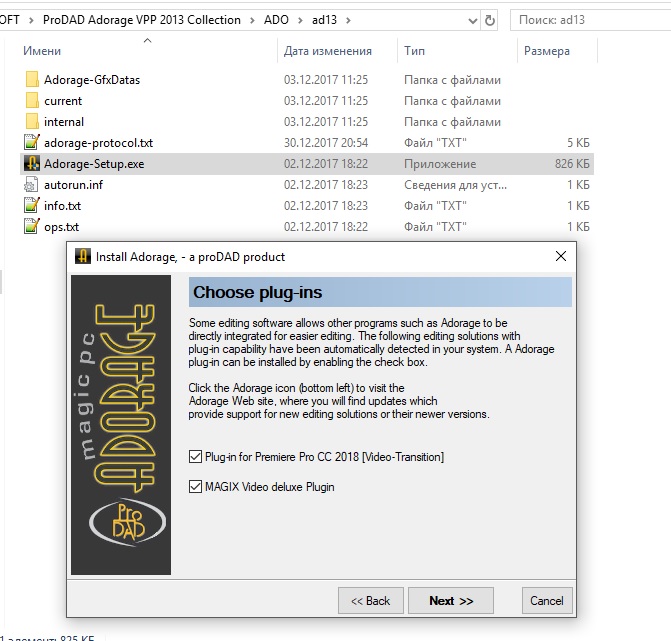Select ops.txt file name
Viewport: 671px width, 641px height.
point(62,226)
